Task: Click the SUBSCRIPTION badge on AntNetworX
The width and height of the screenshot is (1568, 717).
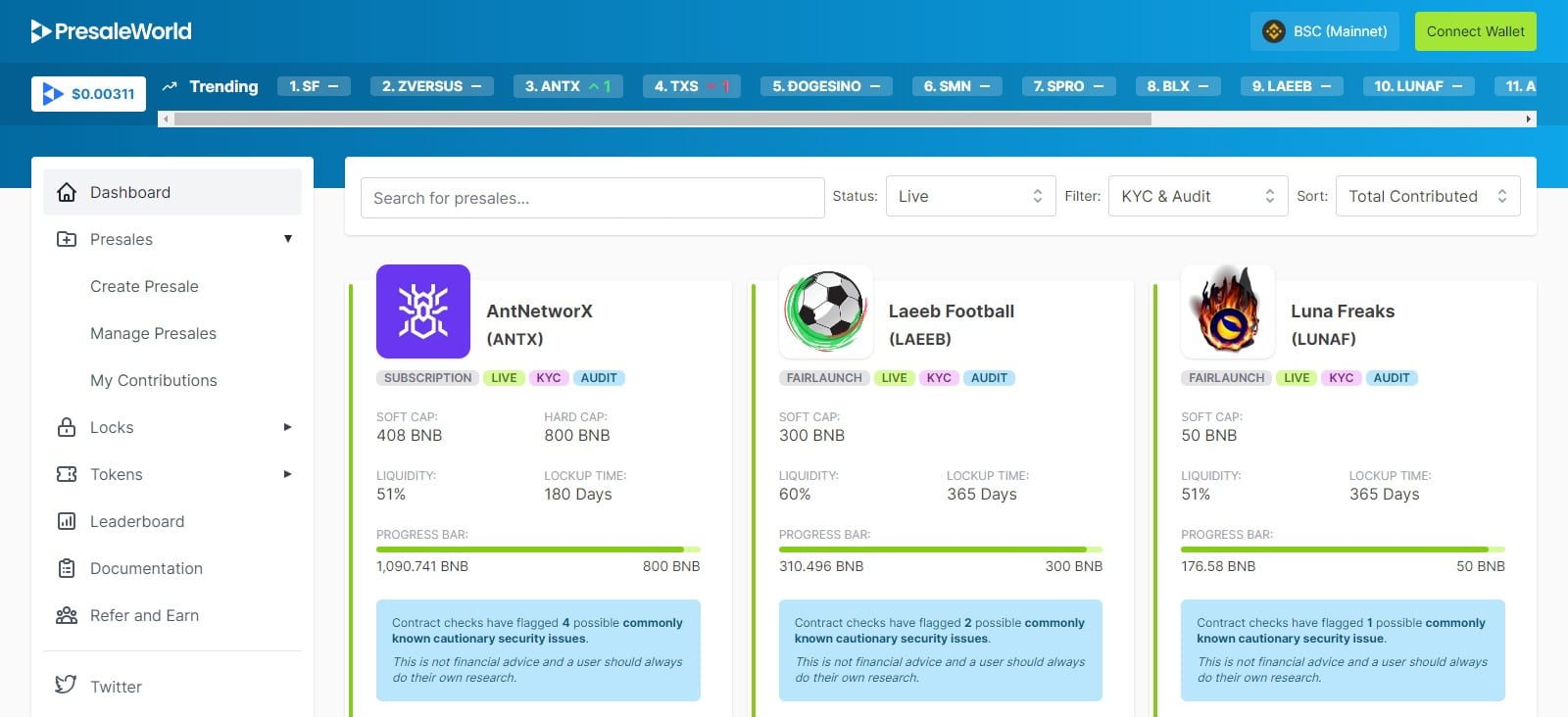Action: [x=427, y=378]
